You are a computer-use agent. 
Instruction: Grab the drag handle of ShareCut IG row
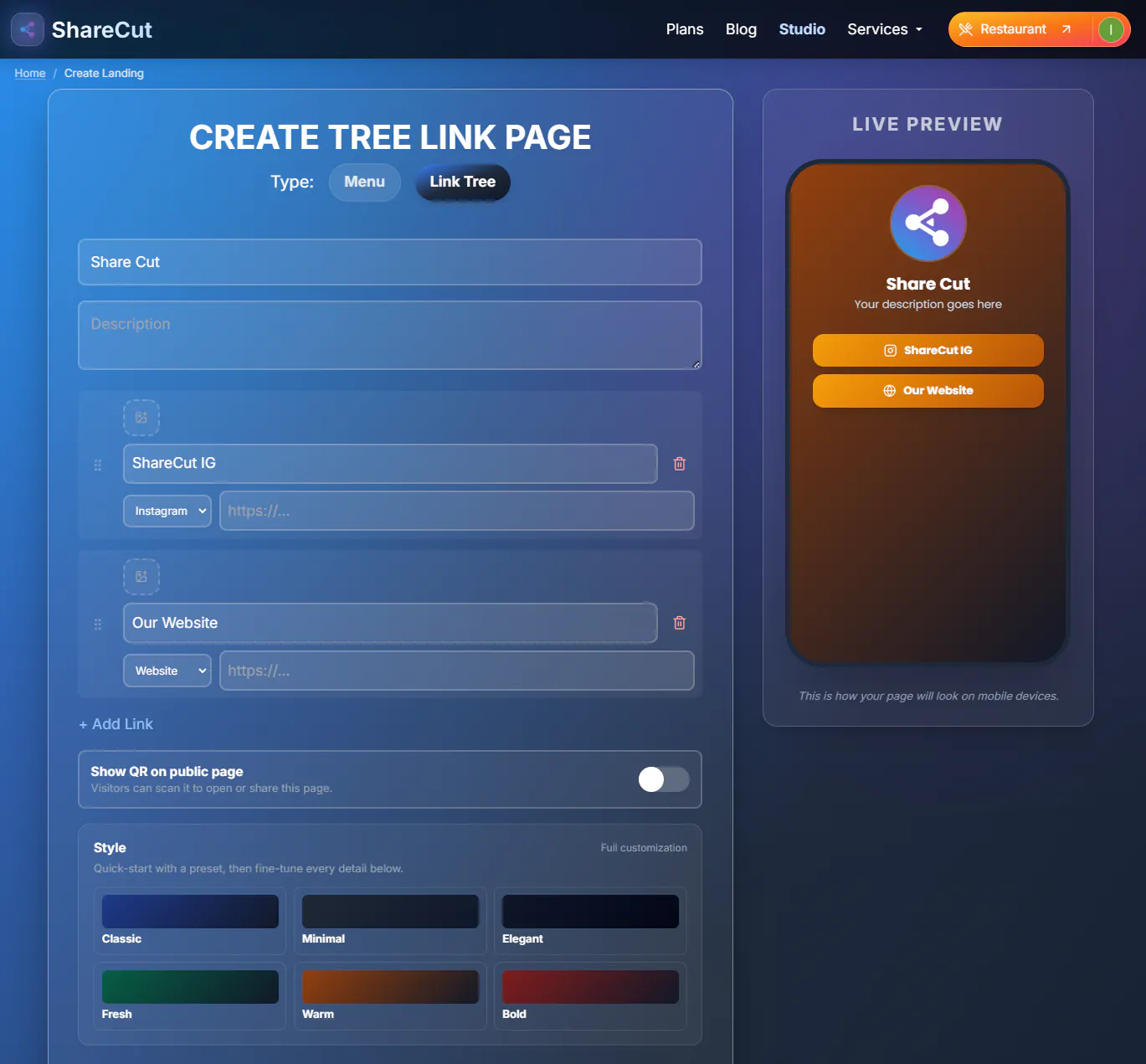coord(98,465)
